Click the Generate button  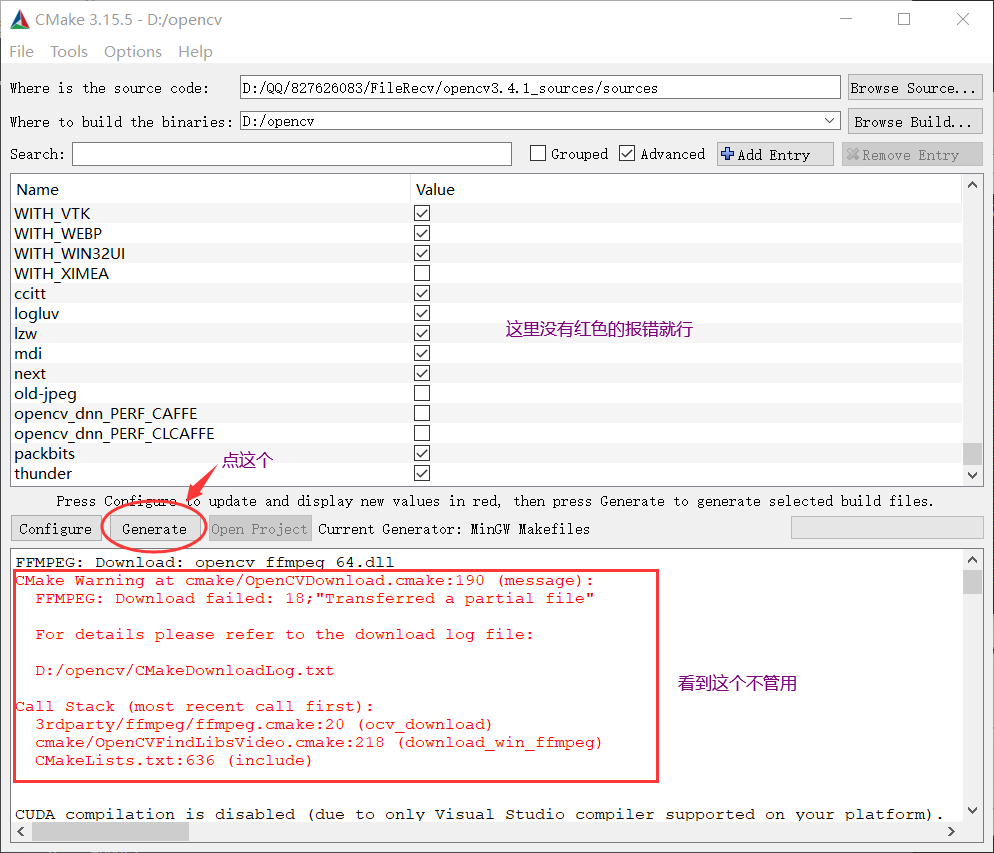[154, 529]
